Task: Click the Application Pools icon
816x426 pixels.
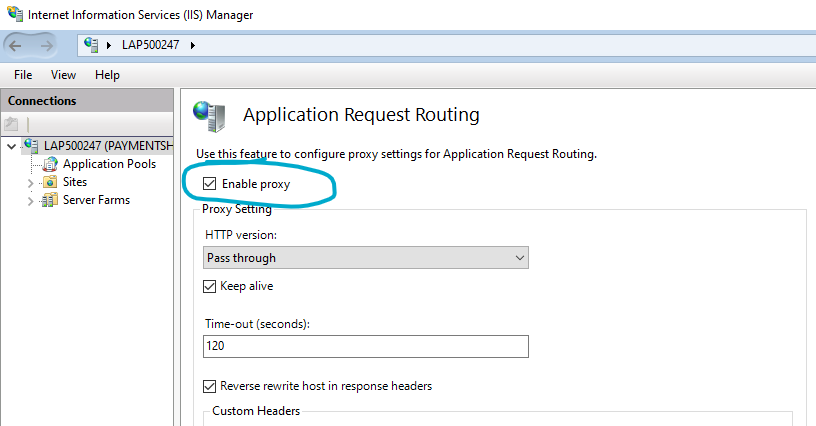Action: pos(50,164)
